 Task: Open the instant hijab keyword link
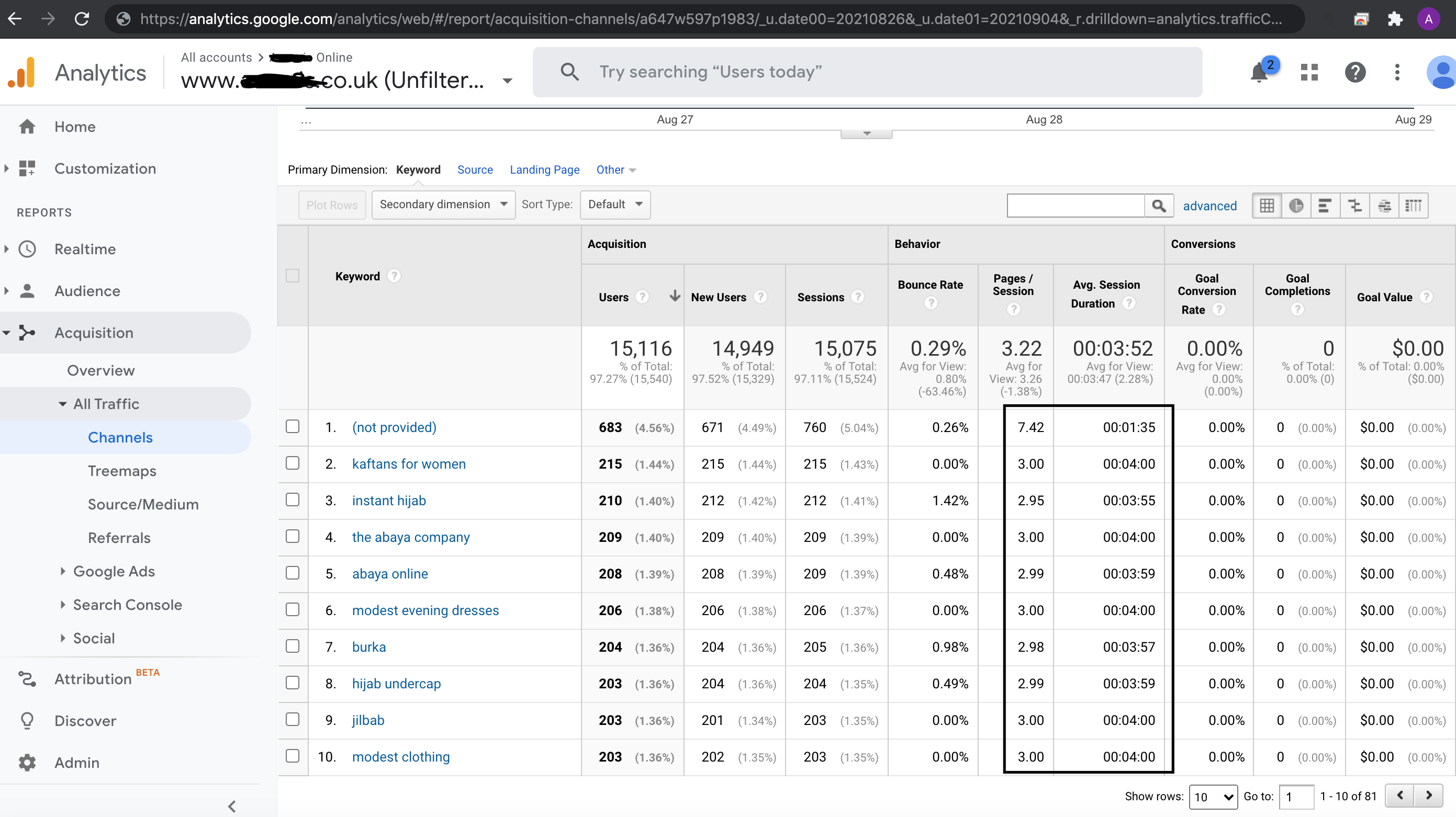coord(389,501)
